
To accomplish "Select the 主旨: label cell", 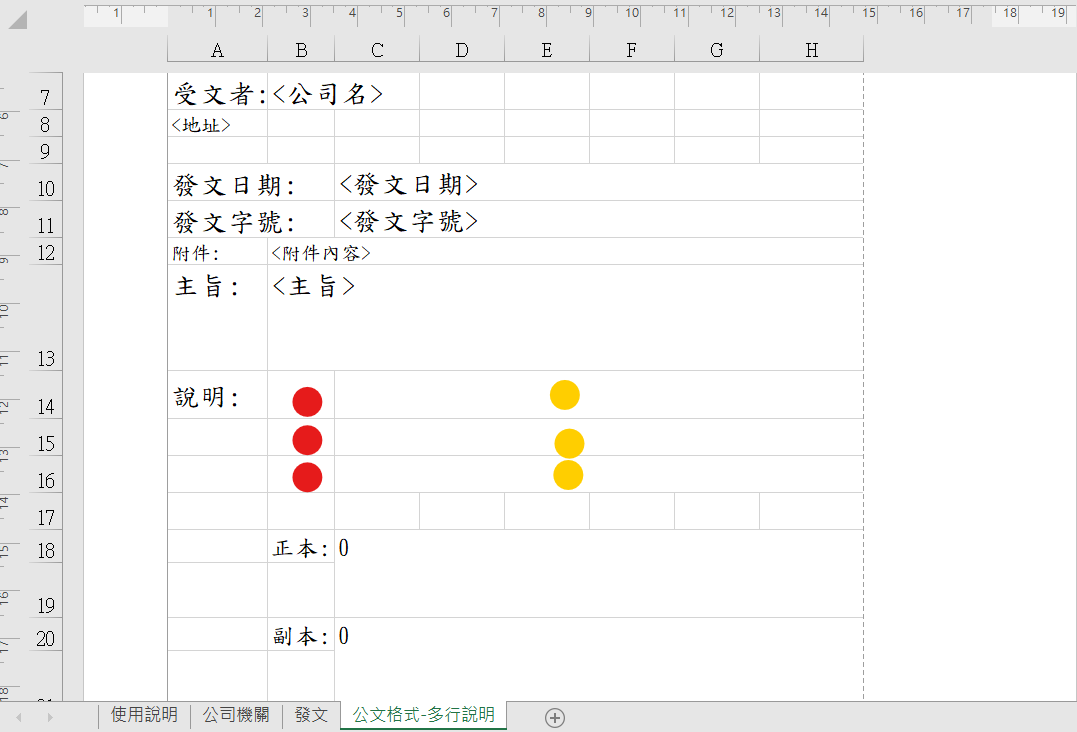I will click(218, 318).
